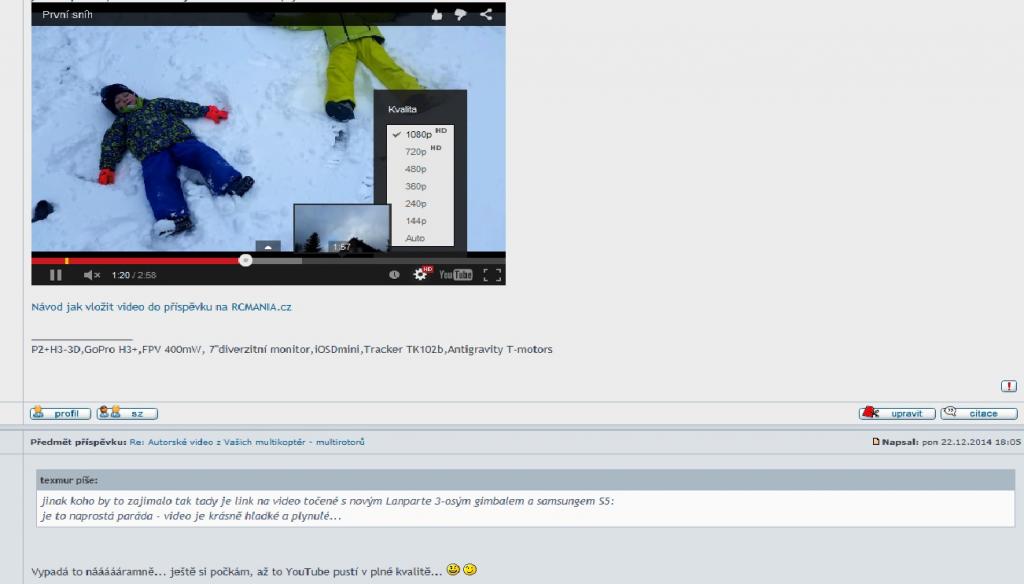The height and width of the screenshot is (584, 1024).
Task: Select 1080p HD quality option
Action: pyautogui.click(x=418, y=134)
